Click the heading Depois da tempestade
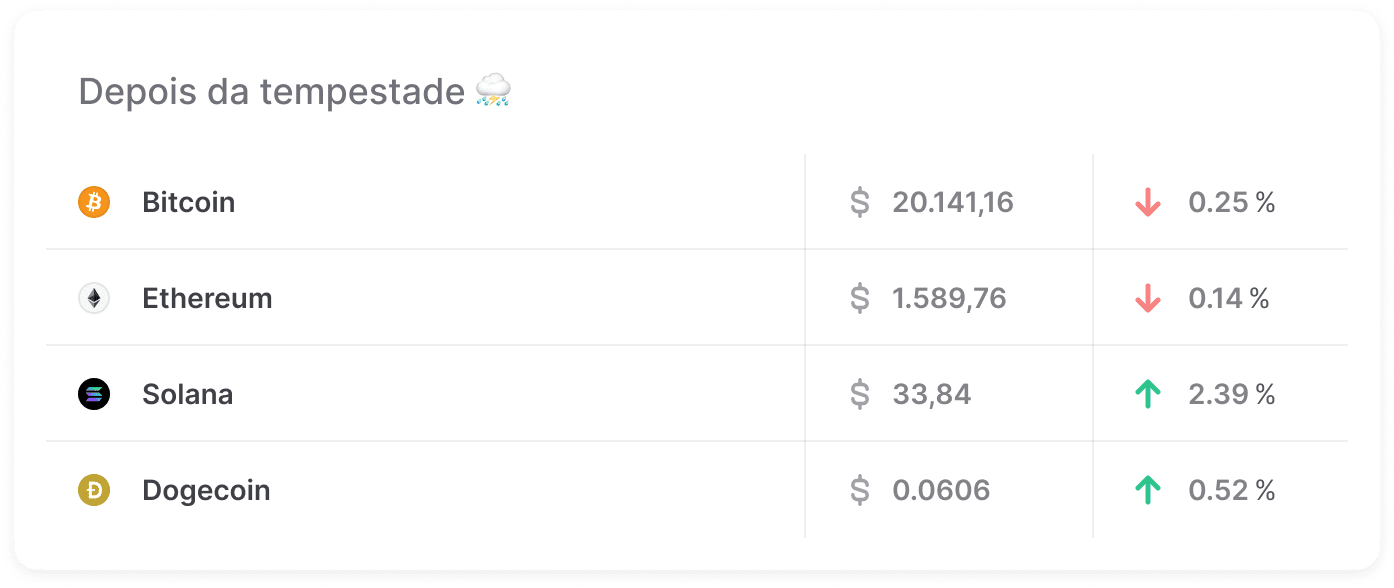The height and width of the screenshot is (588, 1394). [270, 91]
